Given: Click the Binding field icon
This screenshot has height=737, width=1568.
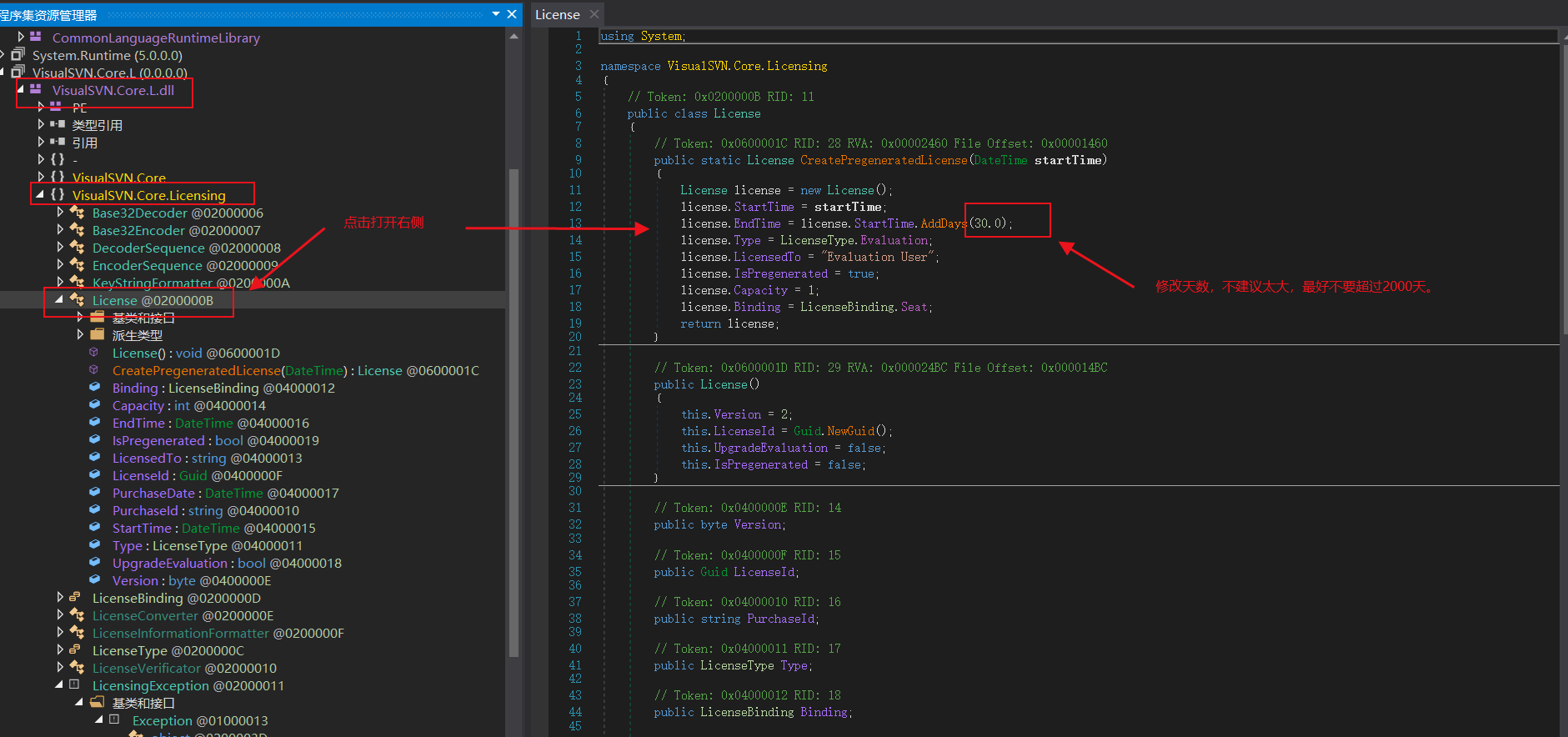Looking at the screenshot, I should pos(95,388).
